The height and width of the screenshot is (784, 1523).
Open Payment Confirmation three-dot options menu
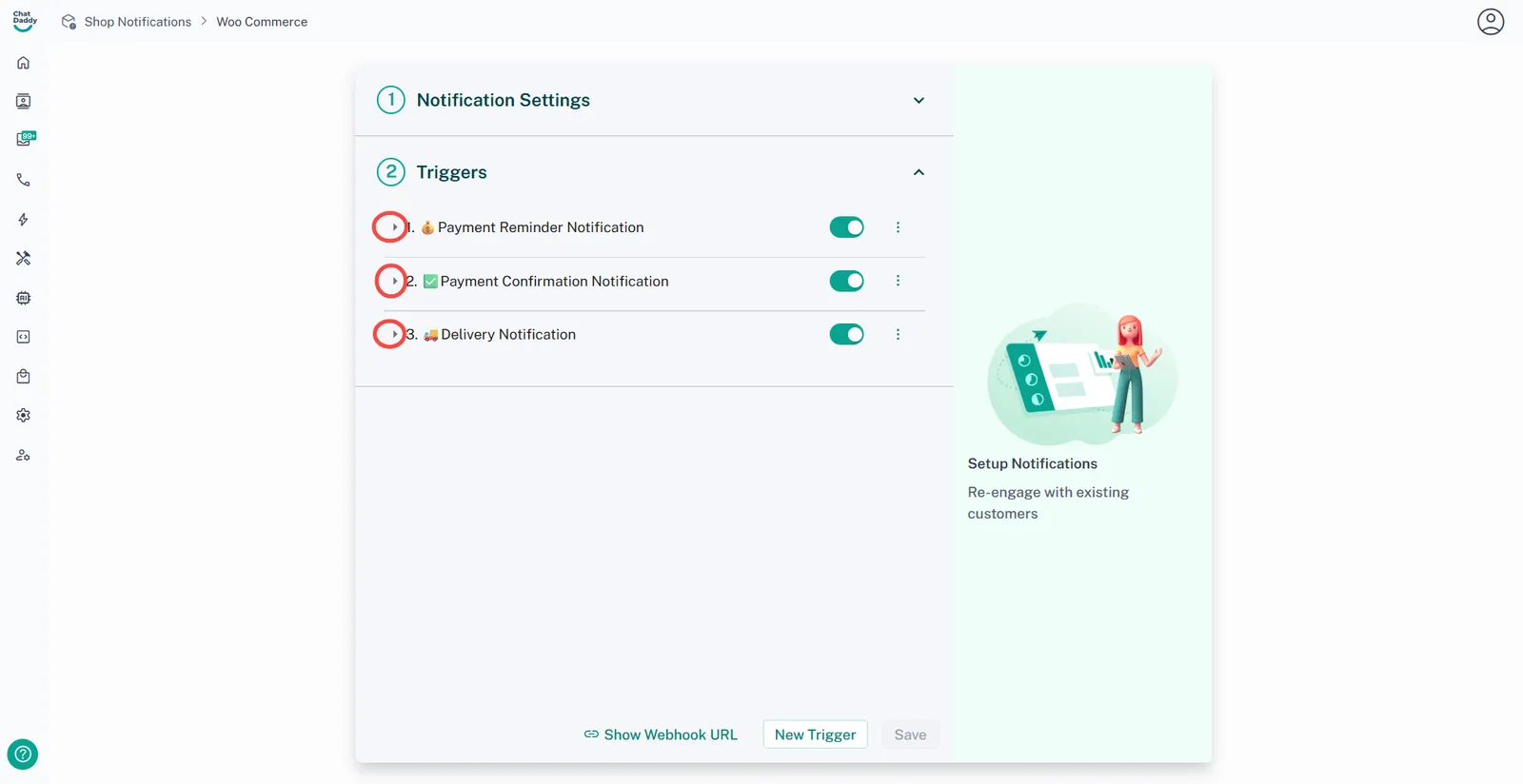click(x=898, y=281)
